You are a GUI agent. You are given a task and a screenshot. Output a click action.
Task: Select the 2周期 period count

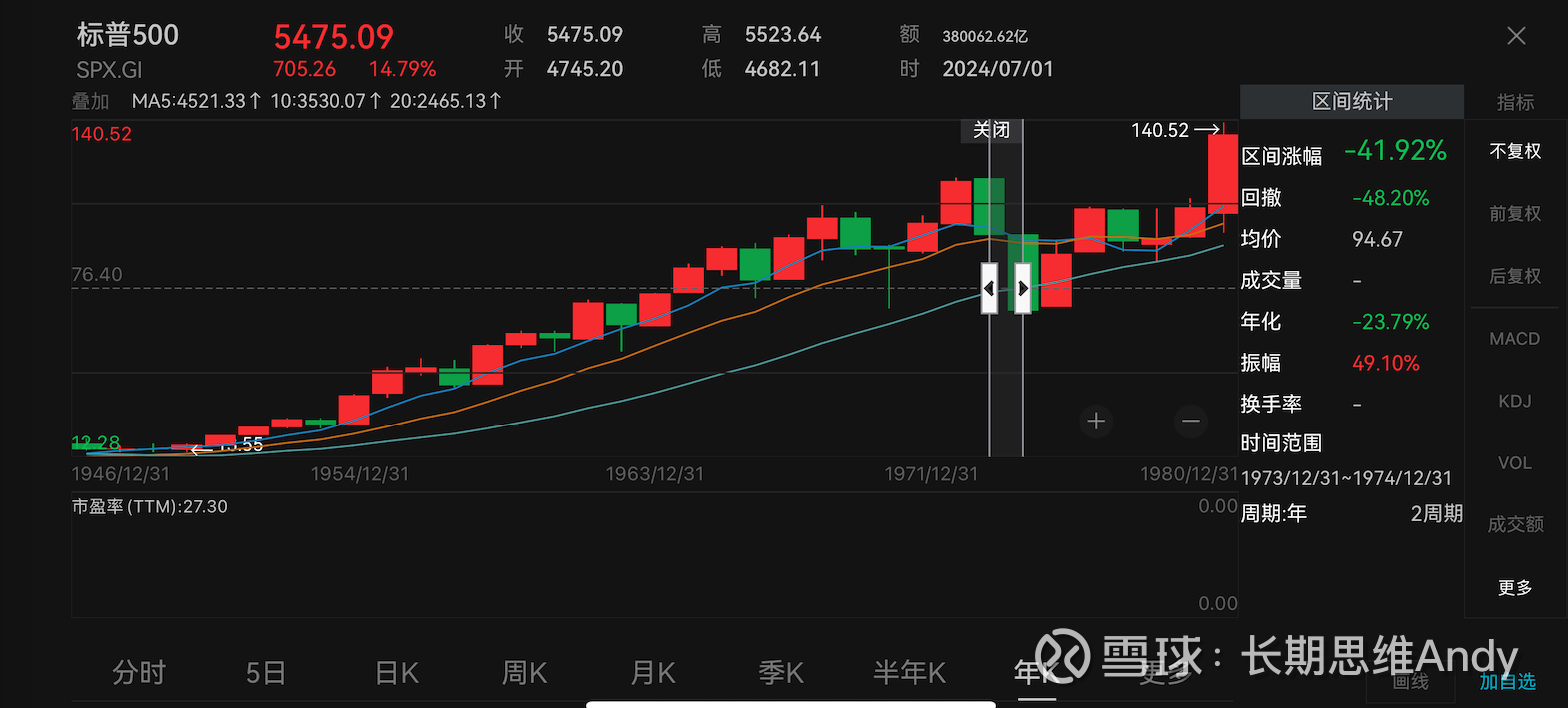coord(1436,514)
